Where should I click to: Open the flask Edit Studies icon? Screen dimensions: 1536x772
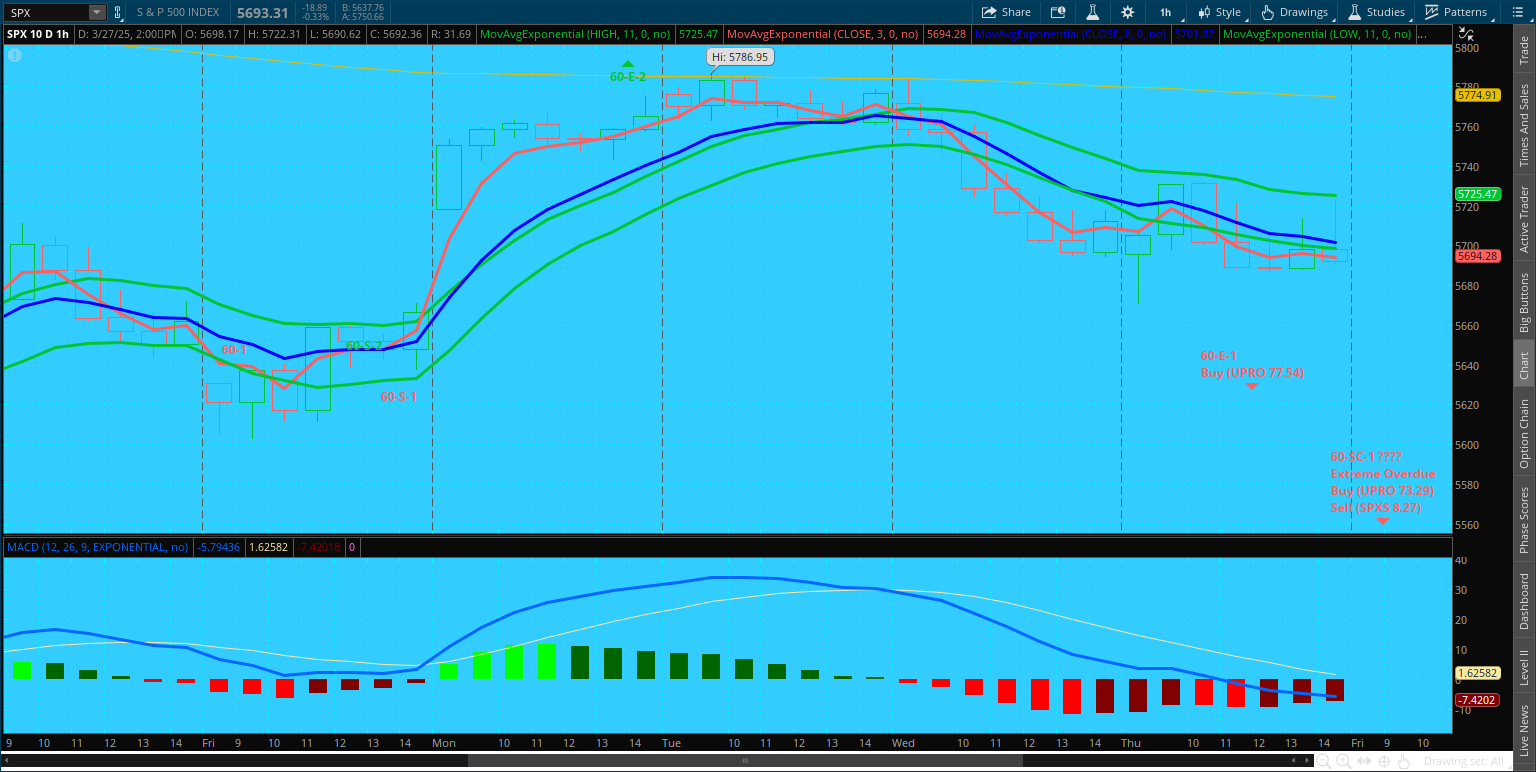click(1093, 12)
